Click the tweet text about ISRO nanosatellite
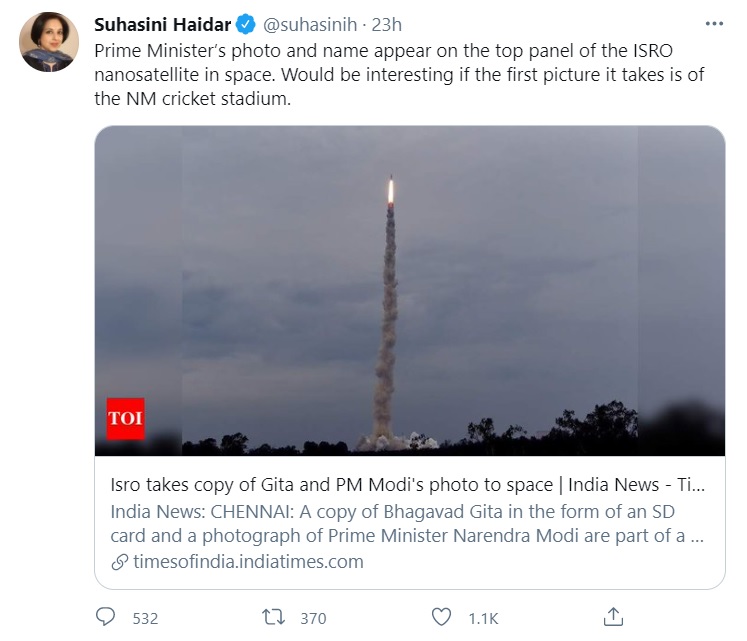 coord(400,76)
